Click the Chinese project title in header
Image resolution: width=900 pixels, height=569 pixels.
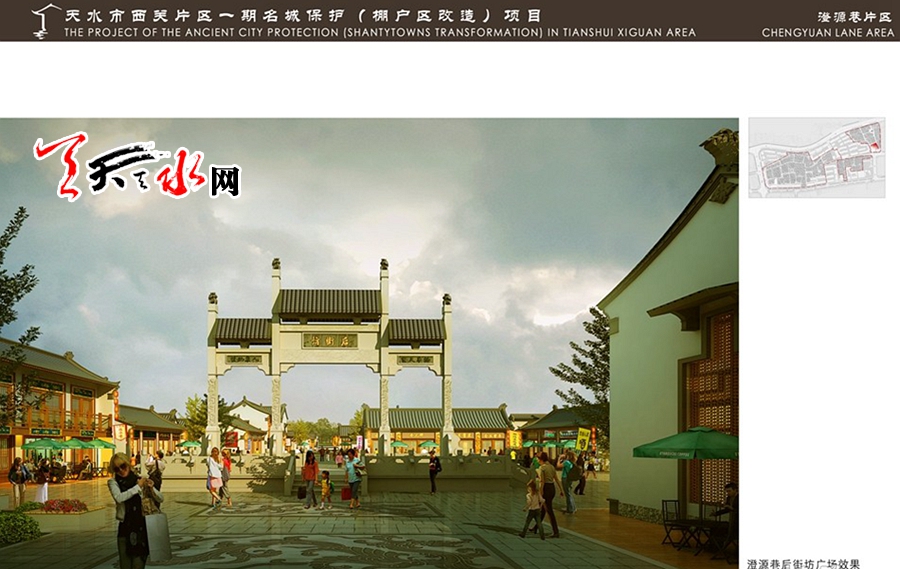(x=302, y=15)
